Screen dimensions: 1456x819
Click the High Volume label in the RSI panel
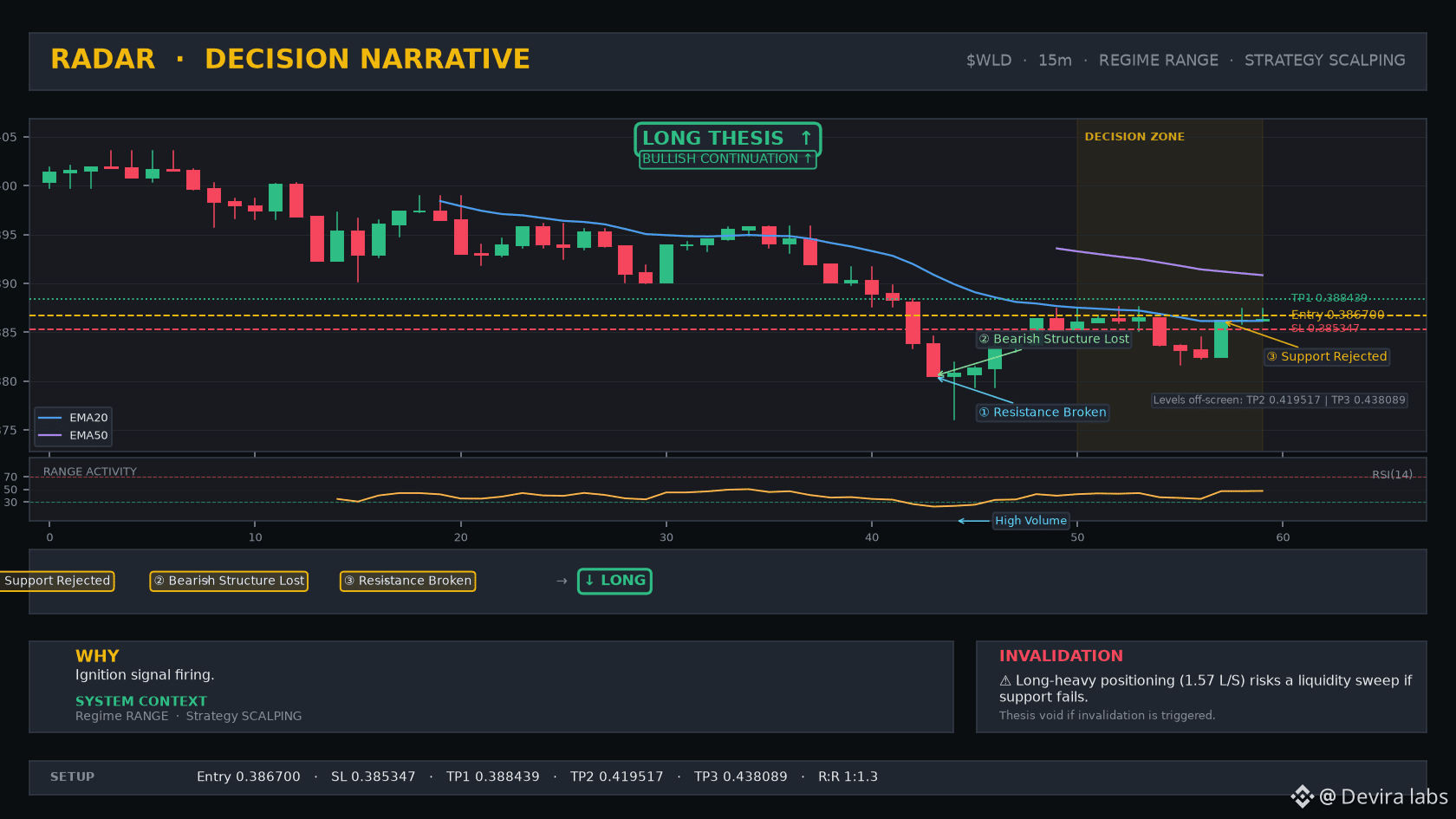[1030, 521]
